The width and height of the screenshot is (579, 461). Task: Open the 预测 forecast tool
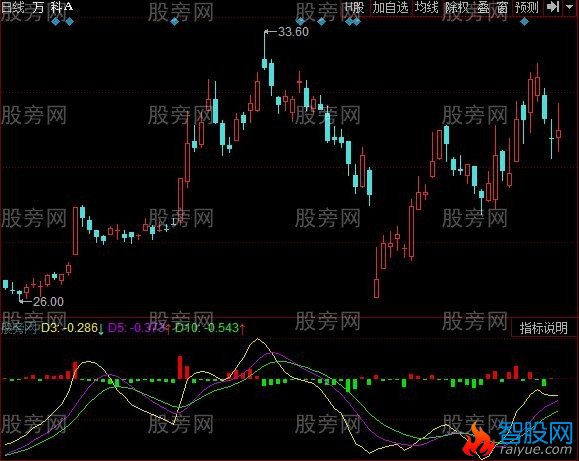[527, 7]
